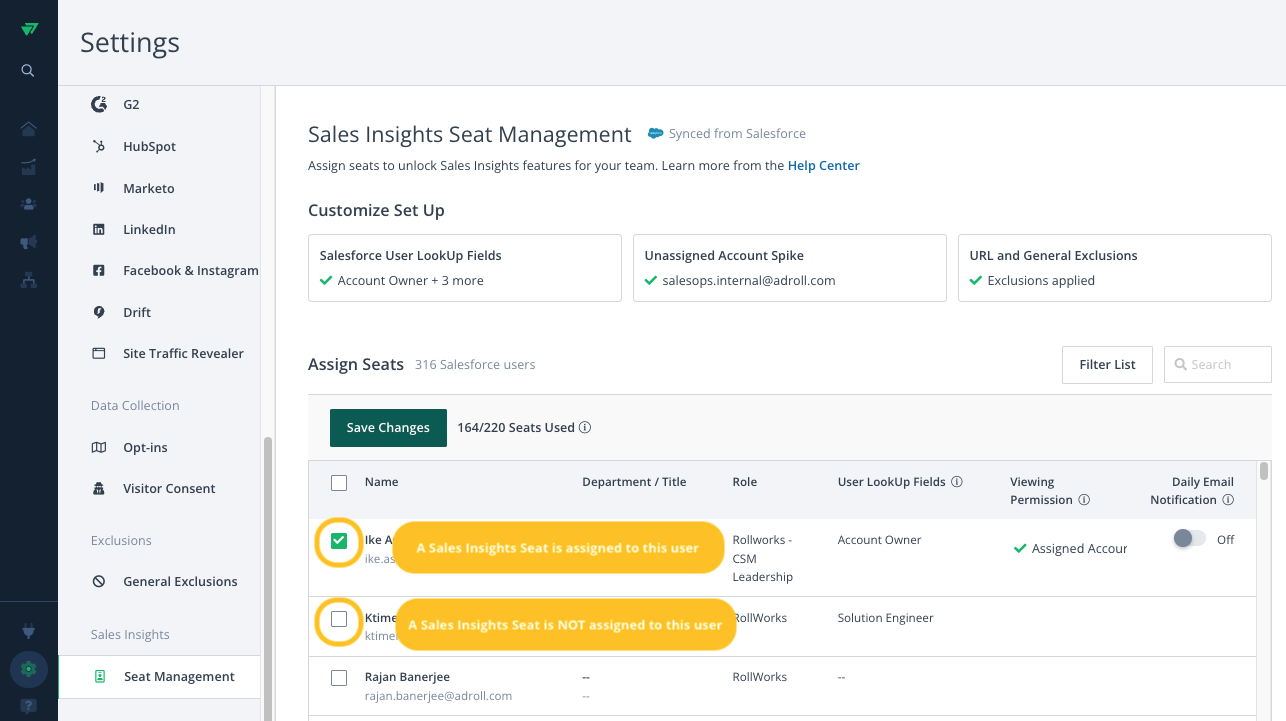Tick the select-all checkbox in table header
Image resolution: width=1286 pixels, height=721 pixels.
[x=339, y=483]
